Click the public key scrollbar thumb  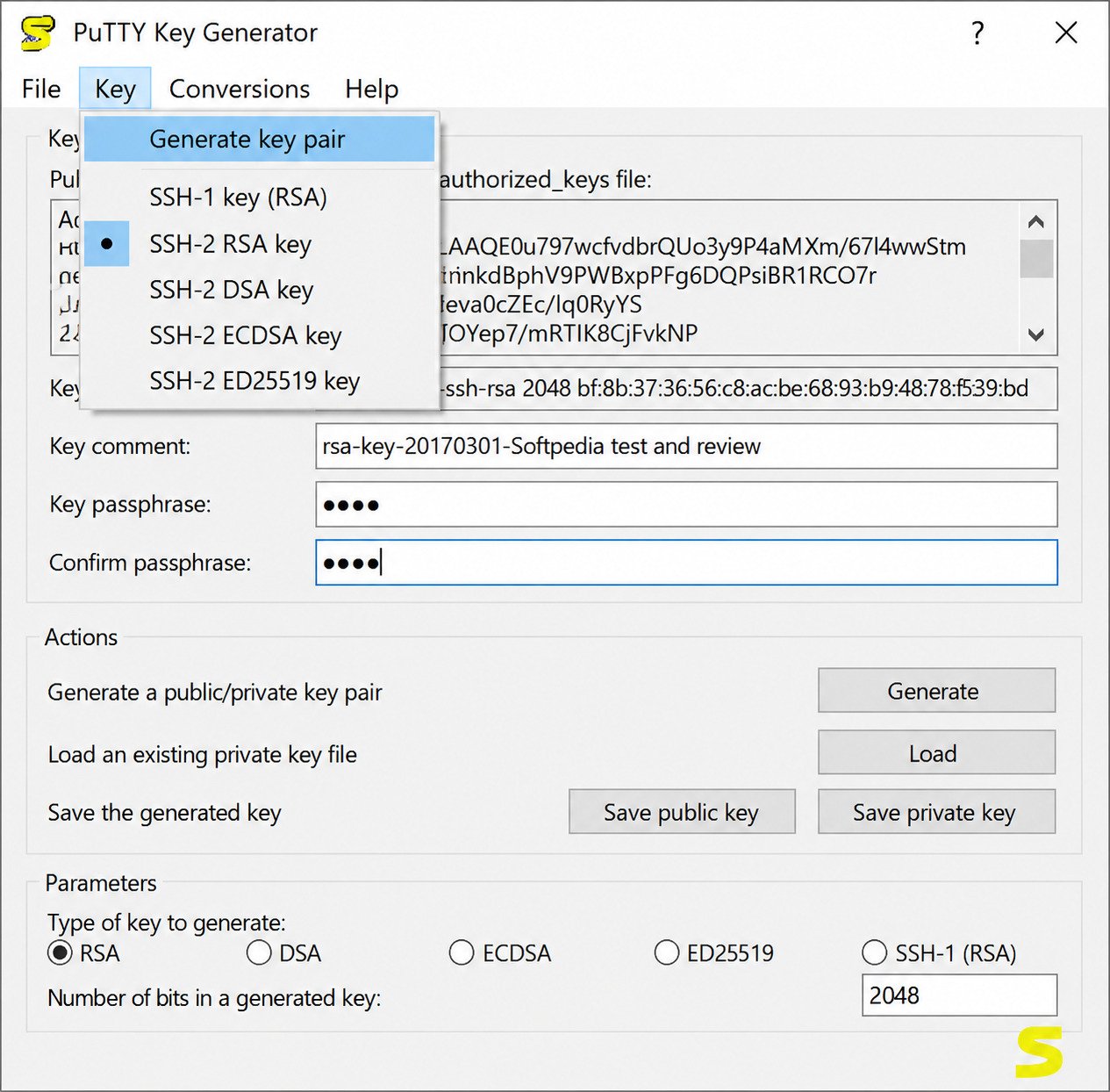click(x=1036, y=258)
